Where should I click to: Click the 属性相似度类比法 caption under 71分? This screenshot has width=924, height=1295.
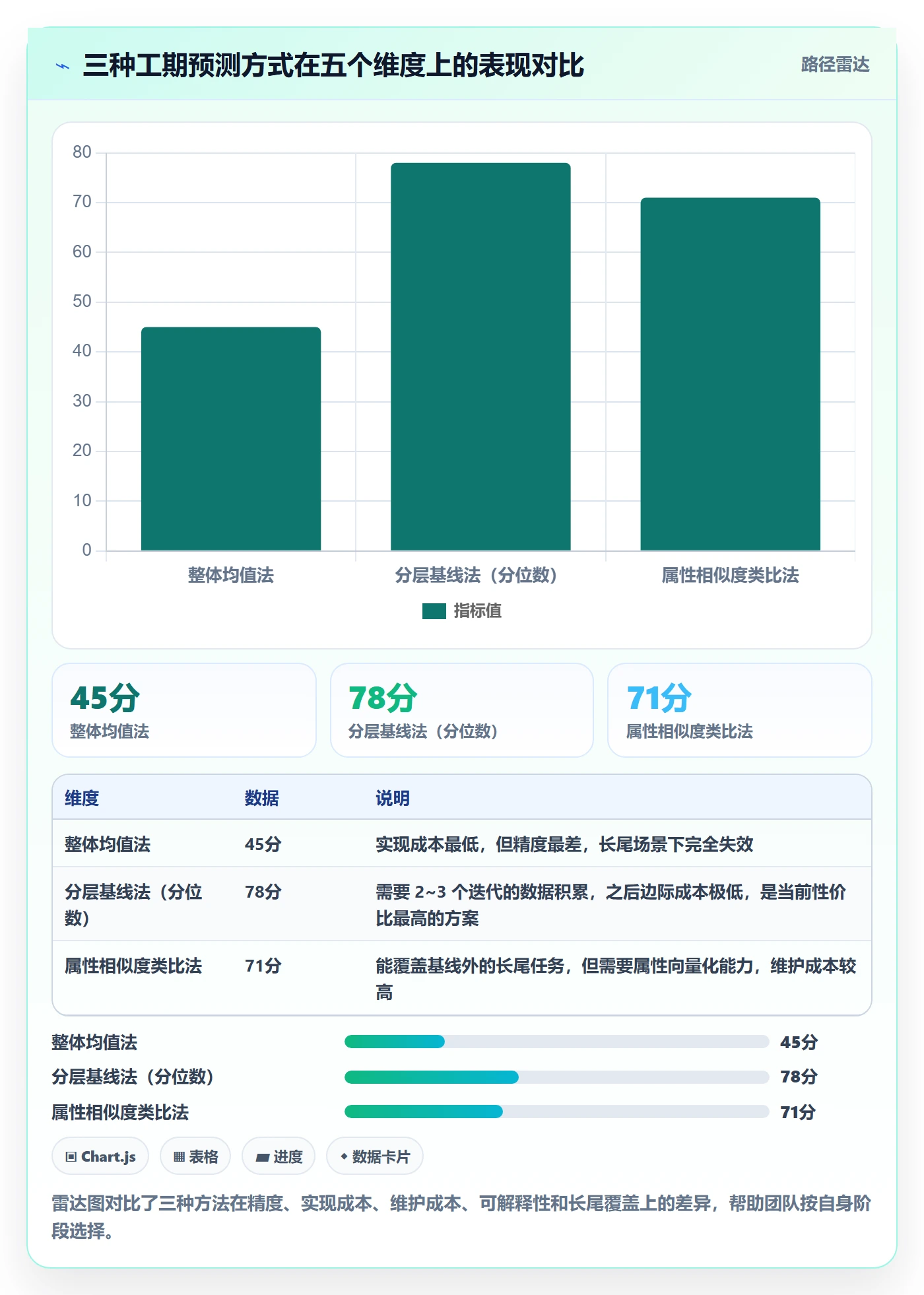[x=690, y=731]
